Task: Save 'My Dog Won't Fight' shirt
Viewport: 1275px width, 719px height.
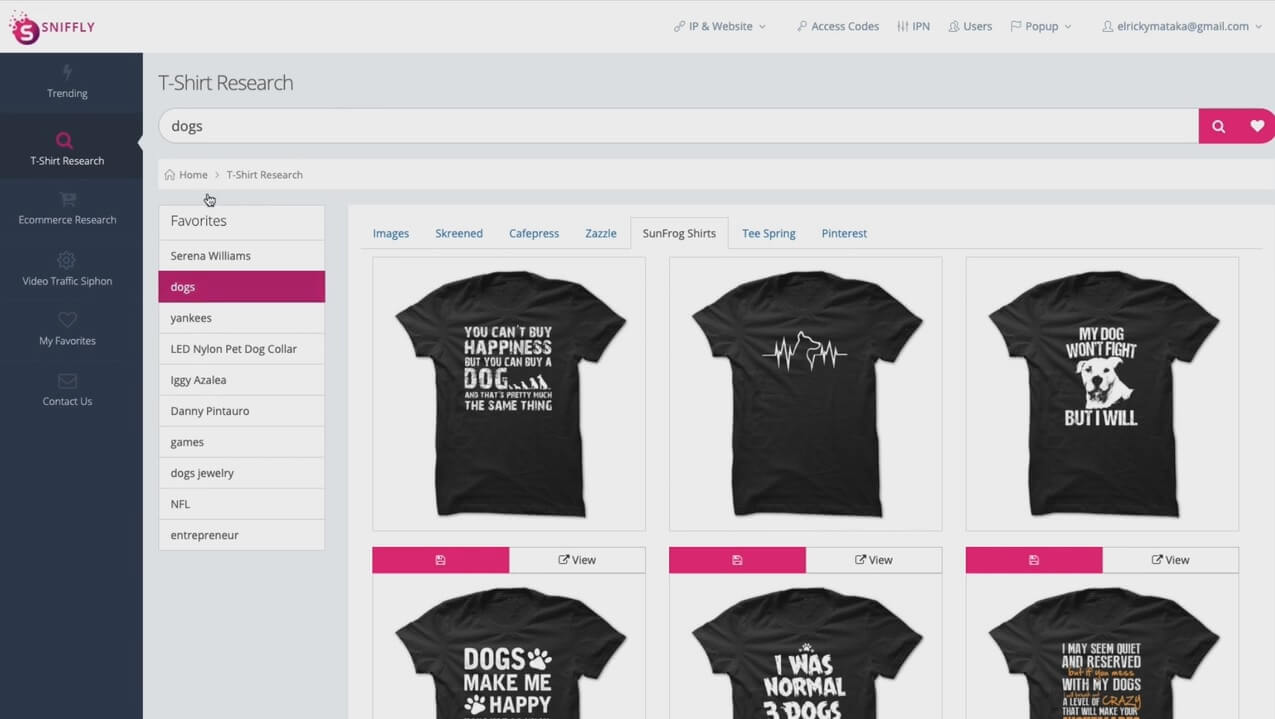Action: tap(1034, 560)
